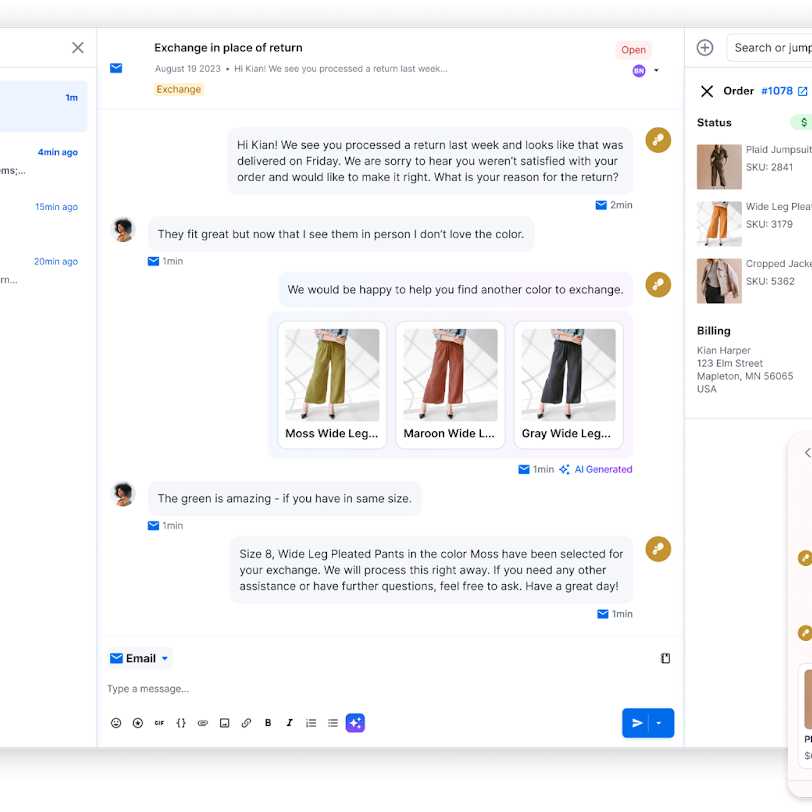This screenshot has width=812, height=812.
Task: Open the emoji picker in composer
Action: [x=116, y=723]
